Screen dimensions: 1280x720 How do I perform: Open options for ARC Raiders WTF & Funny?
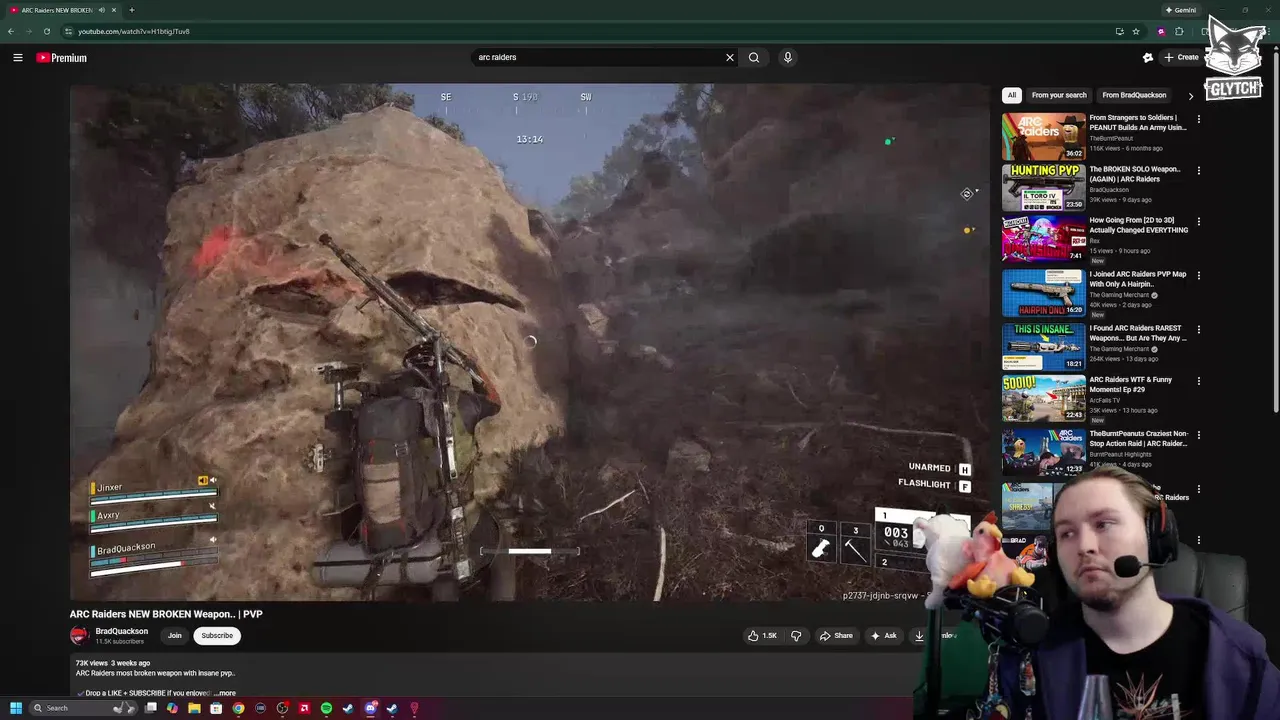[1199, 381]
